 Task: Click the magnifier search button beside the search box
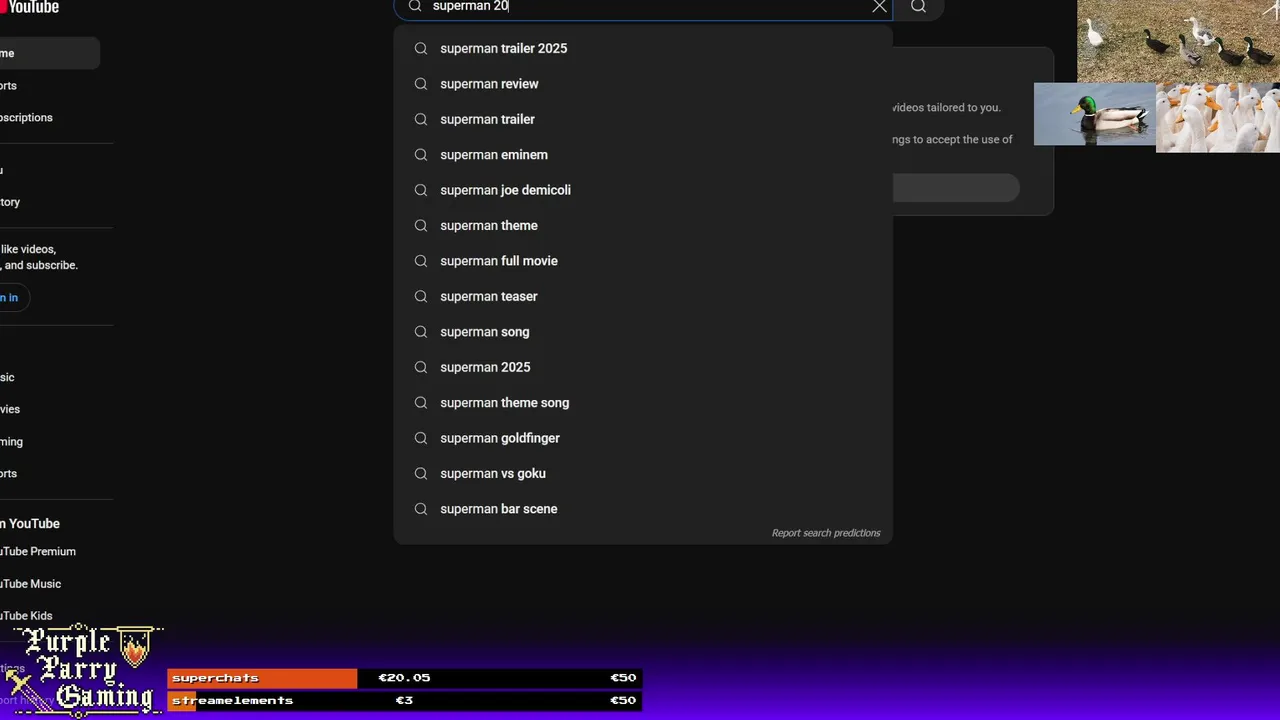tap(918, 6)
